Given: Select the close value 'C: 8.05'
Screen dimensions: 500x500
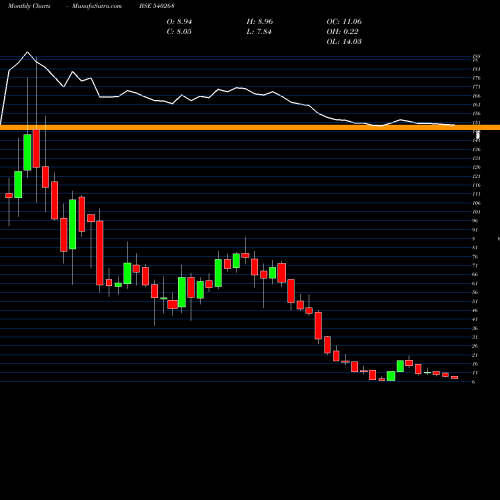Looking at the screenshot, I should tap(179, 32).
